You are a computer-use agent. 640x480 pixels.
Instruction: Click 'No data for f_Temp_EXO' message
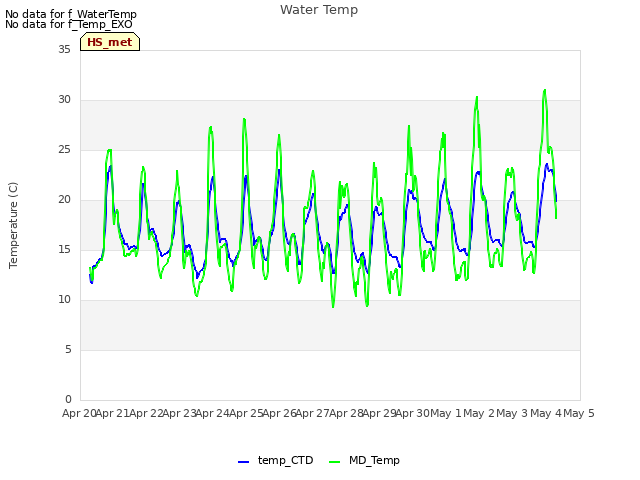(69, 24)
